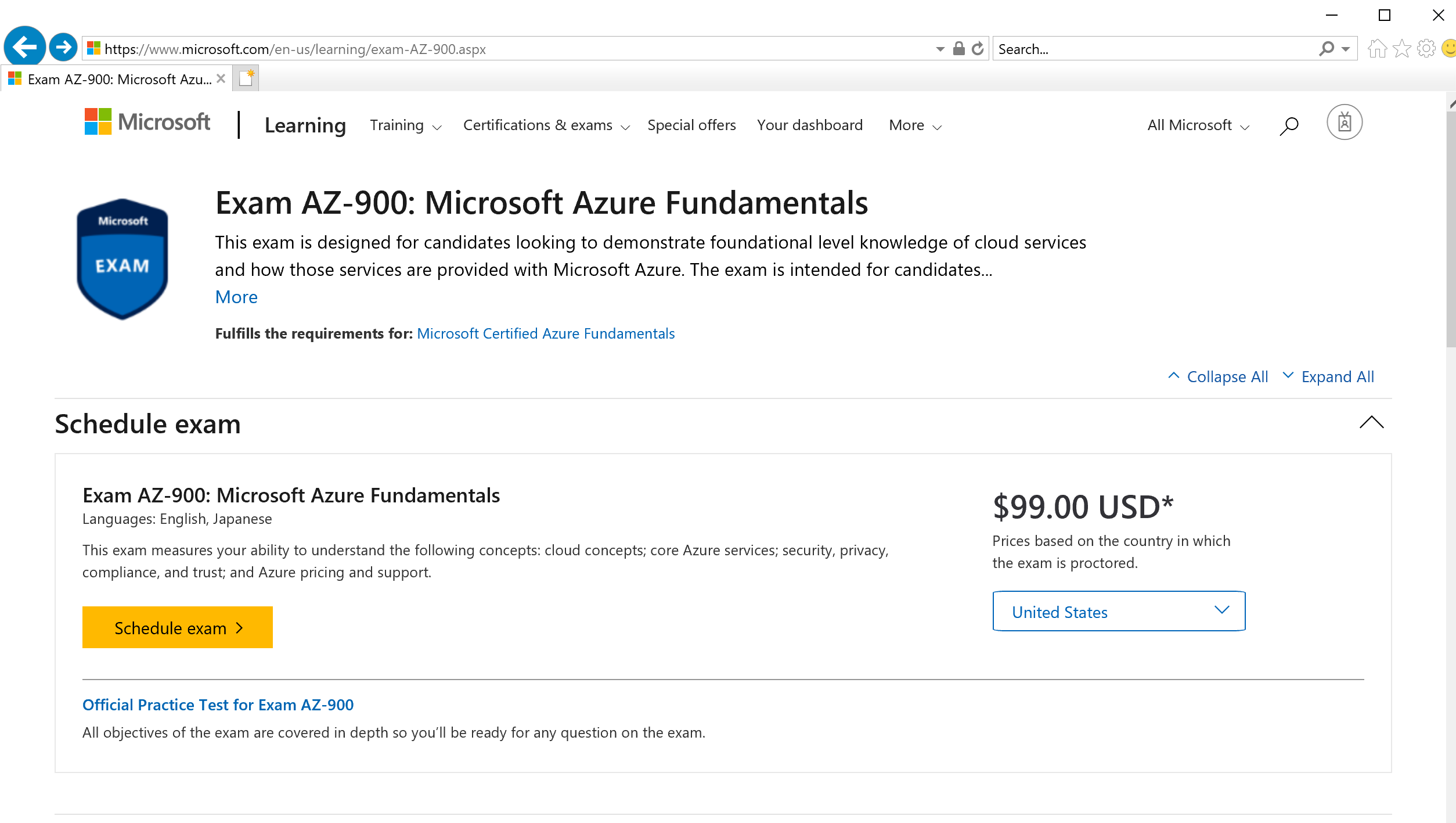1456x823 pixels.
Task: Expand Certifications & exams menu
Action: click(546, 125)
